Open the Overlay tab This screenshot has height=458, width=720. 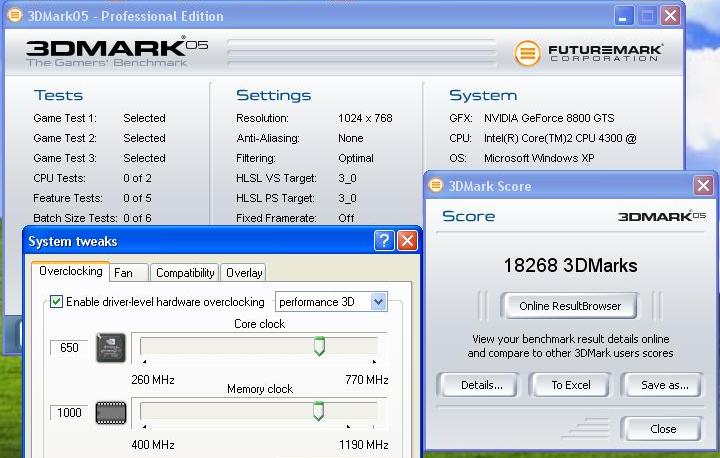pyautogui.click(x=243, y=273)
